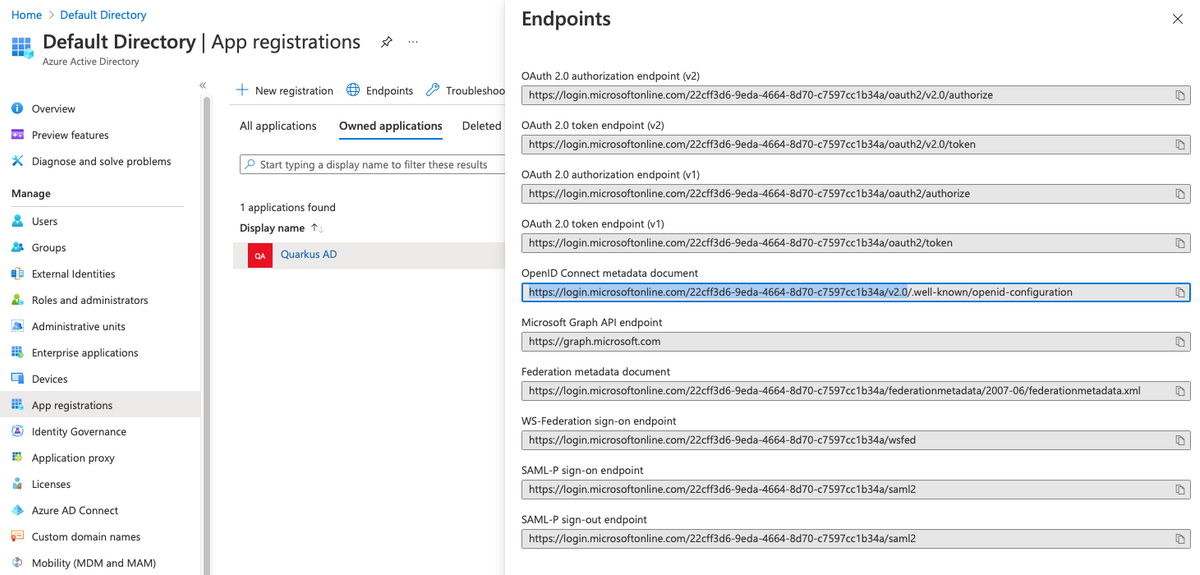Navigate to Default Directory breadcrumb
Image resolution: width=1200 pixels, height=575 pixels.
(103, 15)
